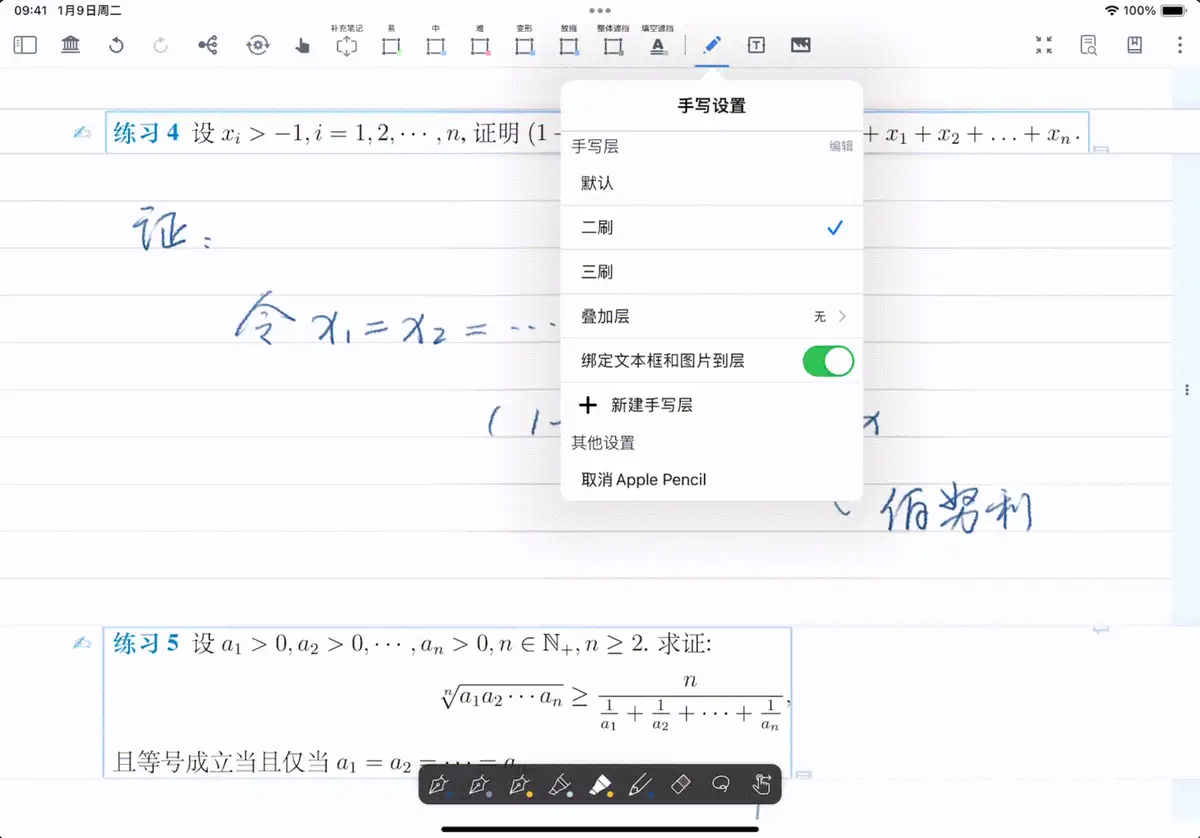Select the eraser tool
This screenshot has width=1200, height=838.
681,784
